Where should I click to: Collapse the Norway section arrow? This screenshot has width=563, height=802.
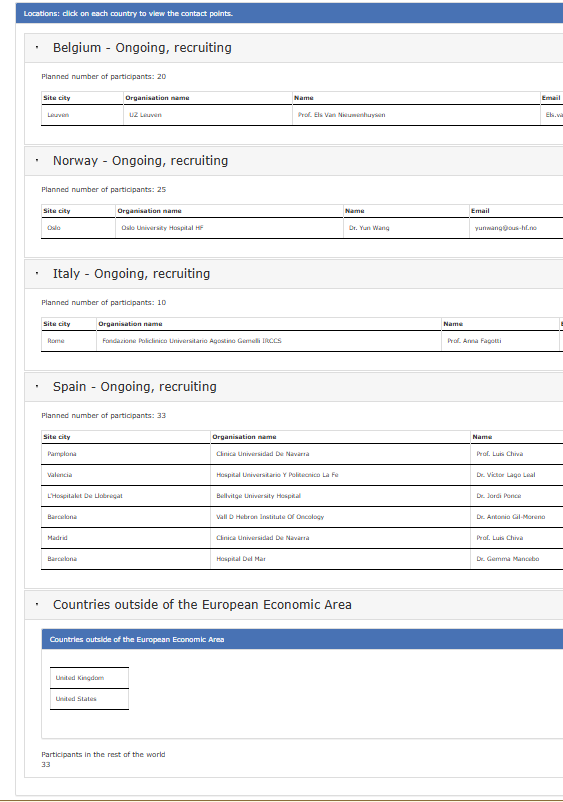click(x=37, y=161)
